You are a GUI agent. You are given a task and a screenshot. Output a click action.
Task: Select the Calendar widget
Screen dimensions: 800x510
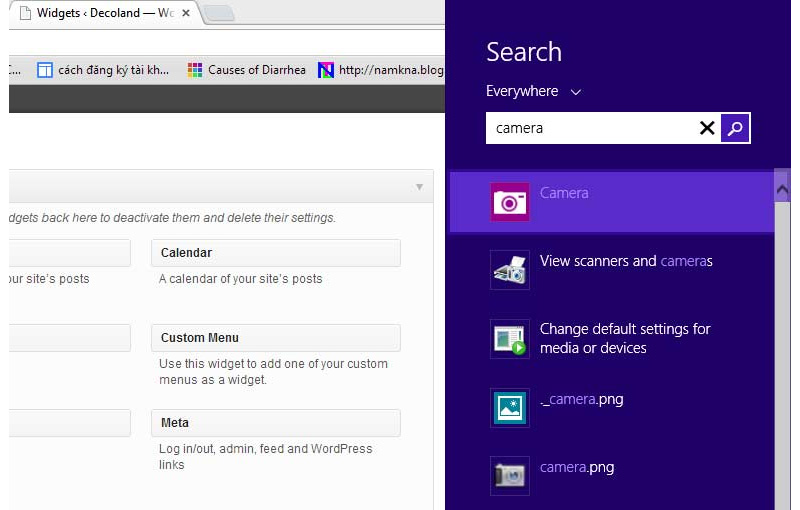click(x=276, y=253)
